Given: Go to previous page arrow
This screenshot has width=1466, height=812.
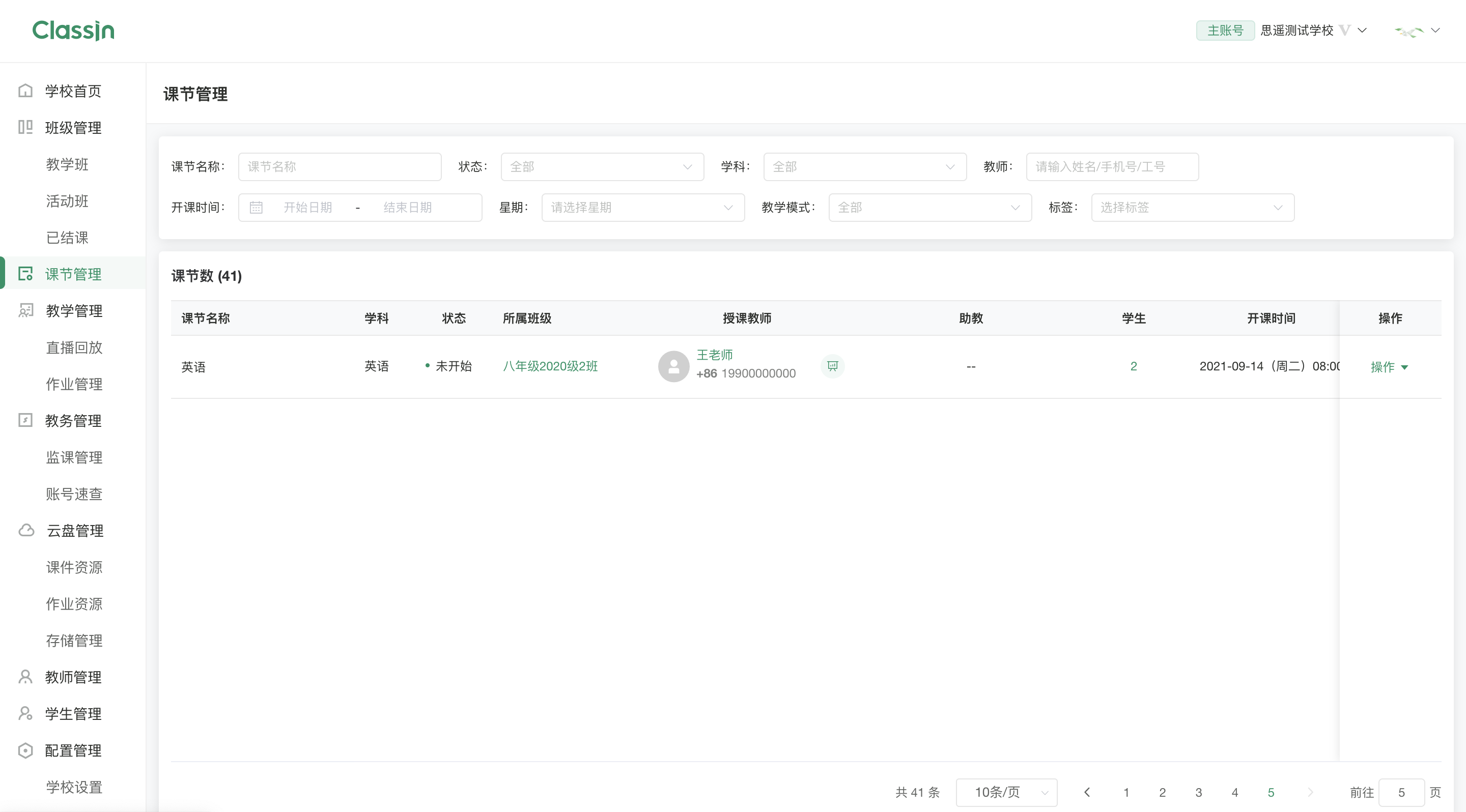Looking at the screenshot, I should (x=1088, y=792).
